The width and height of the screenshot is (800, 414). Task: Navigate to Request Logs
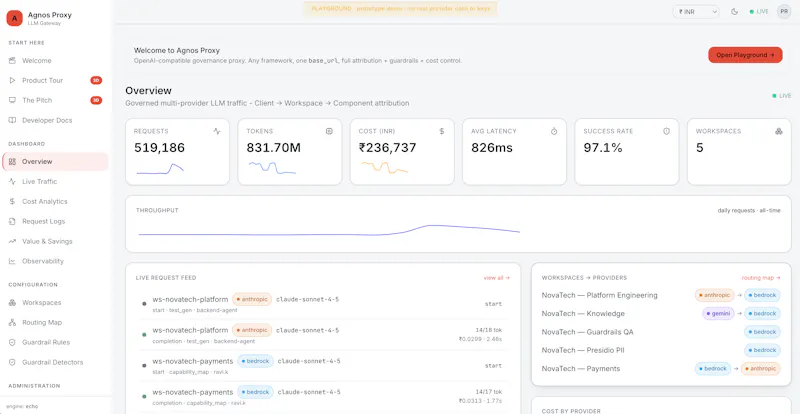pyautogui.click(x=55, y=222)
